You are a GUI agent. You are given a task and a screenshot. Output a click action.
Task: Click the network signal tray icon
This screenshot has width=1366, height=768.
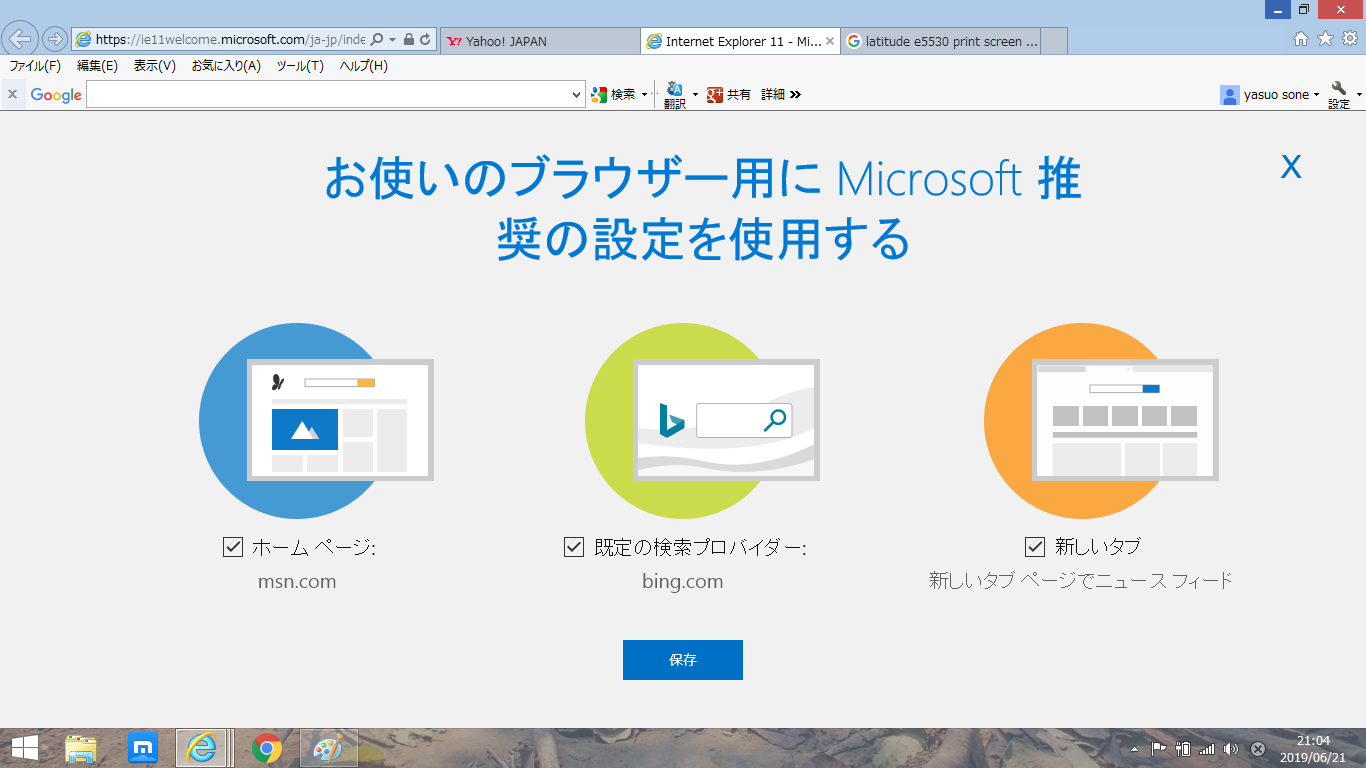(1207, 749)
